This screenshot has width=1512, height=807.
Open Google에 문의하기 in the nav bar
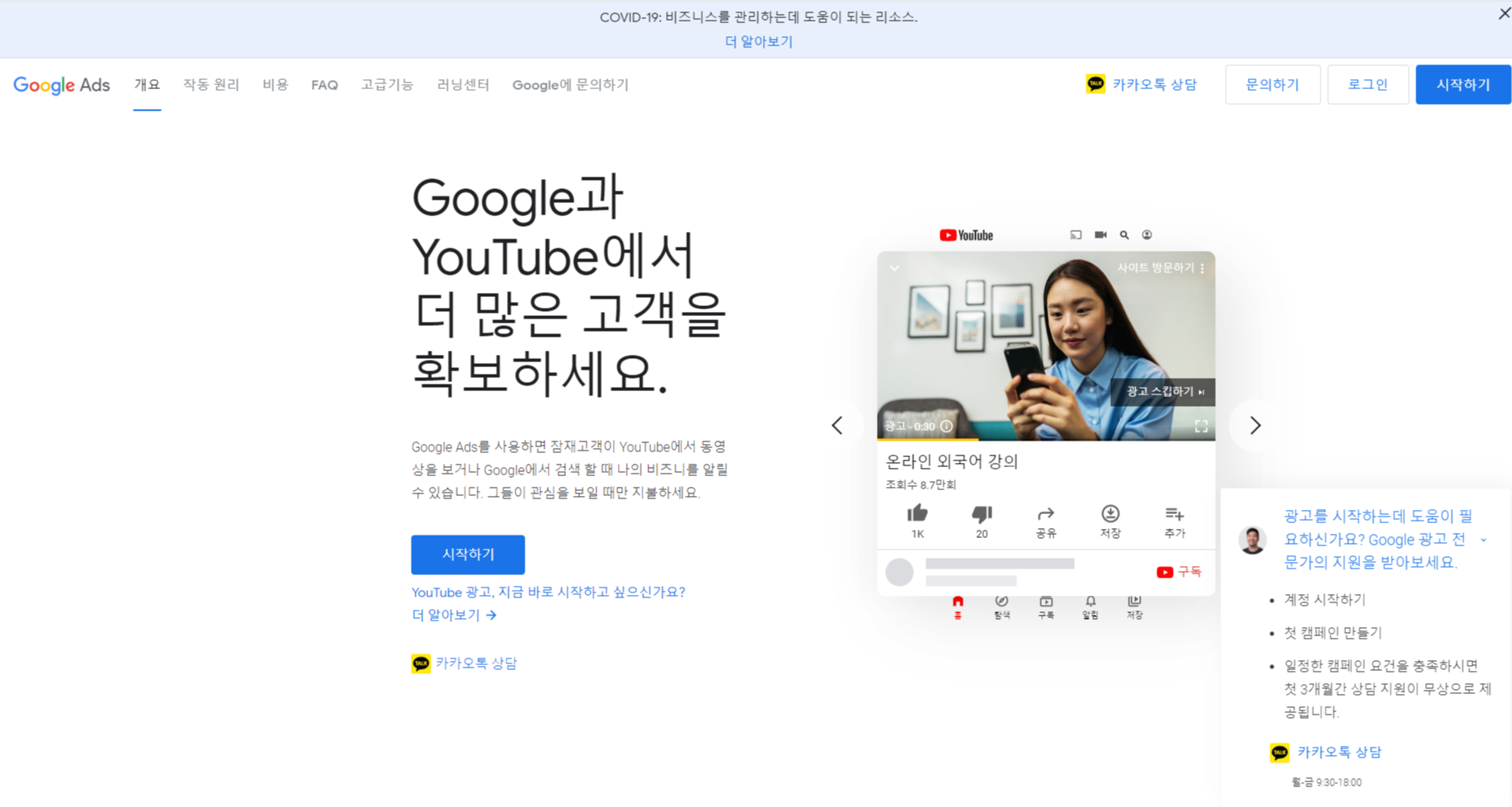tap(570, 84)
